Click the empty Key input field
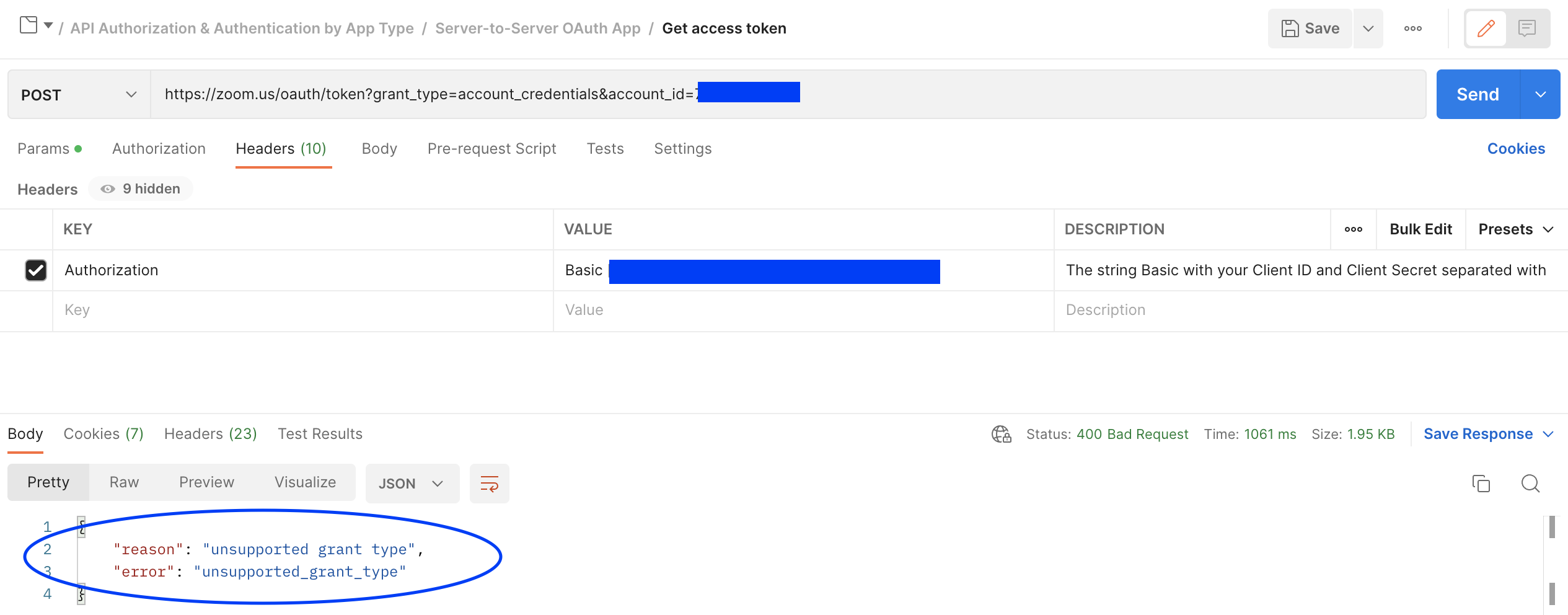The height and width of the screenshot is (615, 1568). (302, 310)
